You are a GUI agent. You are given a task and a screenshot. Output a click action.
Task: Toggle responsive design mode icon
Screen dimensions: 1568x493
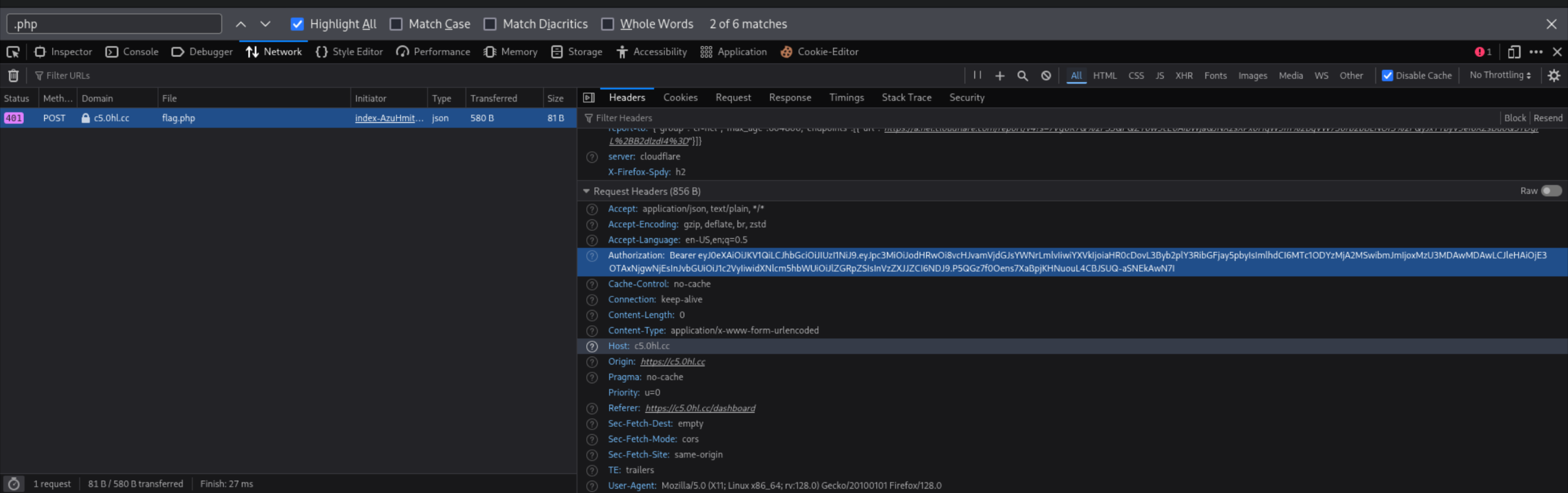point(1513,52)
